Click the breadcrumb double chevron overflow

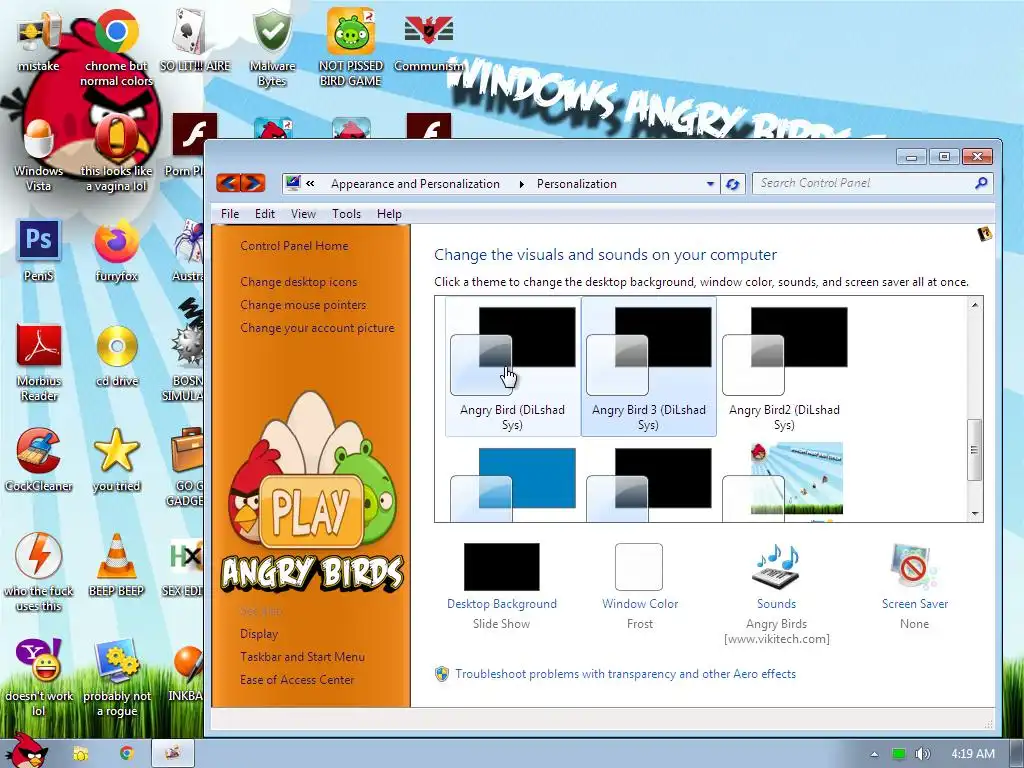click(x=310, y=184)
